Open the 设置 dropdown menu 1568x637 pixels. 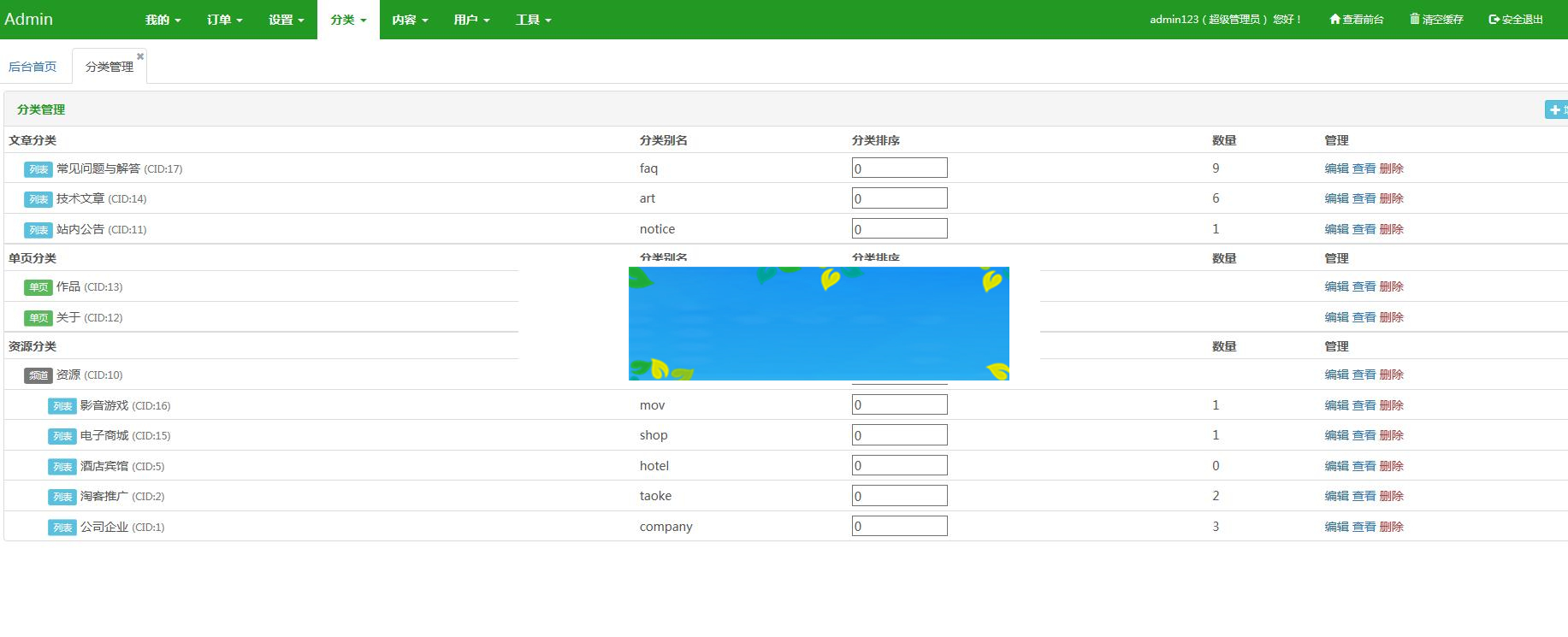coord(286,20)
